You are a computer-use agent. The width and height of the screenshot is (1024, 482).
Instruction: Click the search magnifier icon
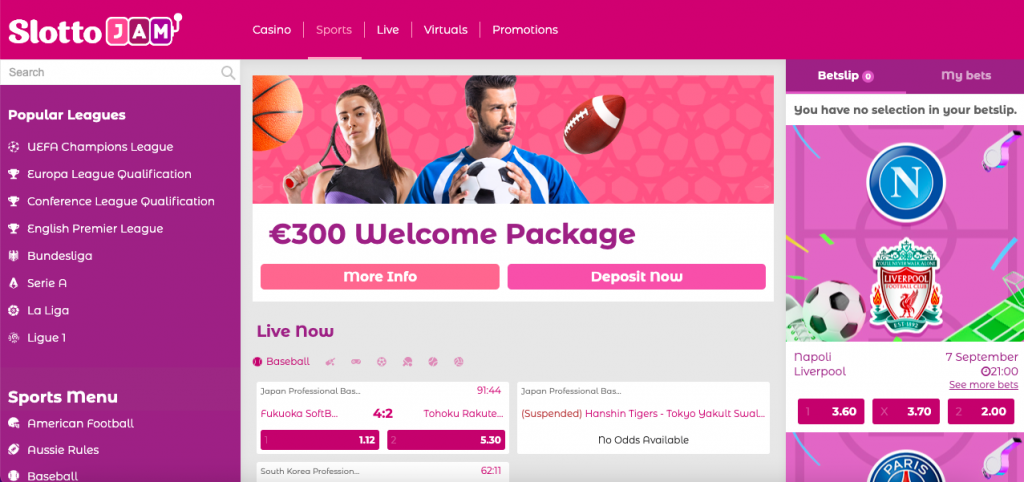(x=228, y=72)
